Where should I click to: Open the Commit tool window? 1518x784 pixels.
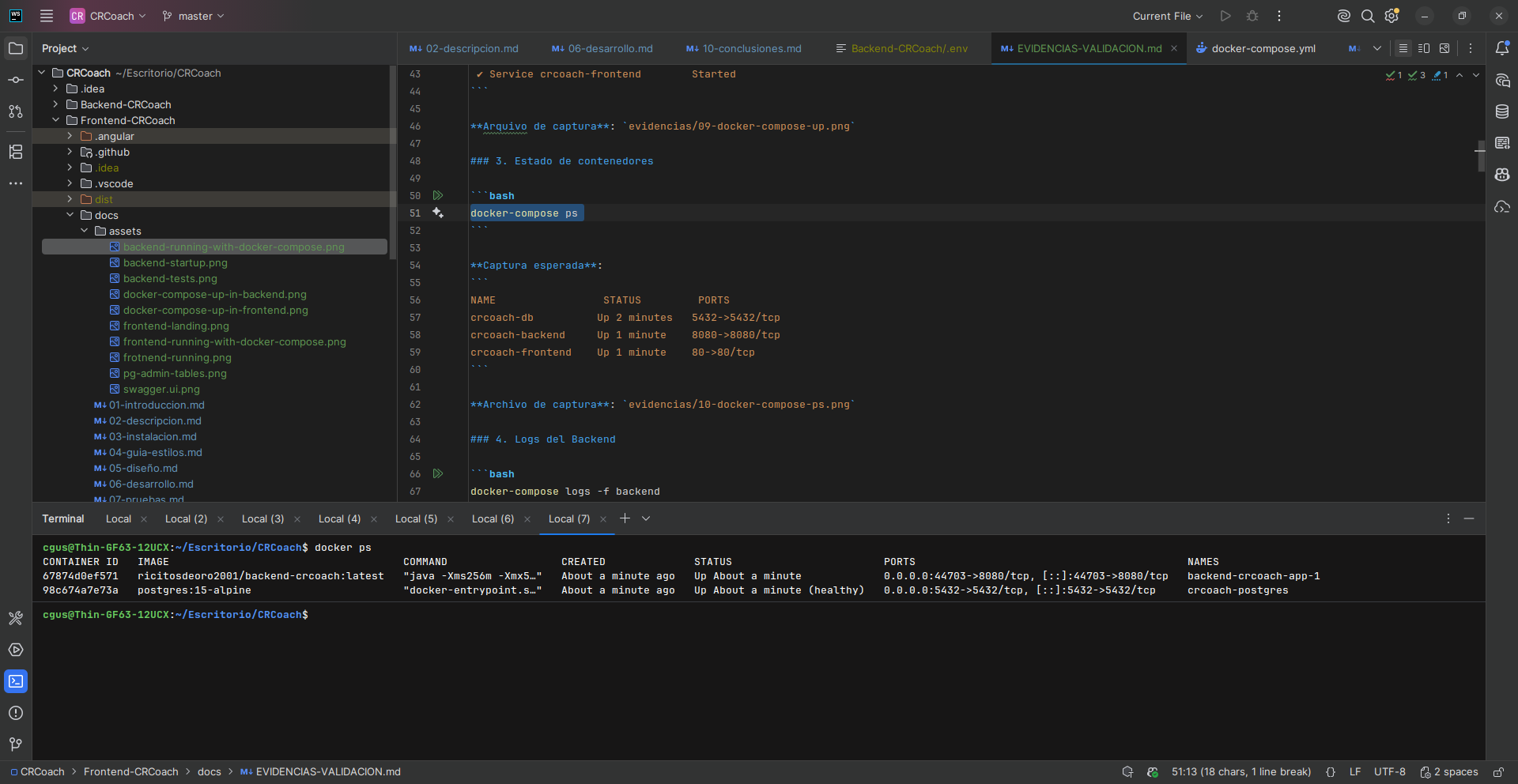[16, 80]
